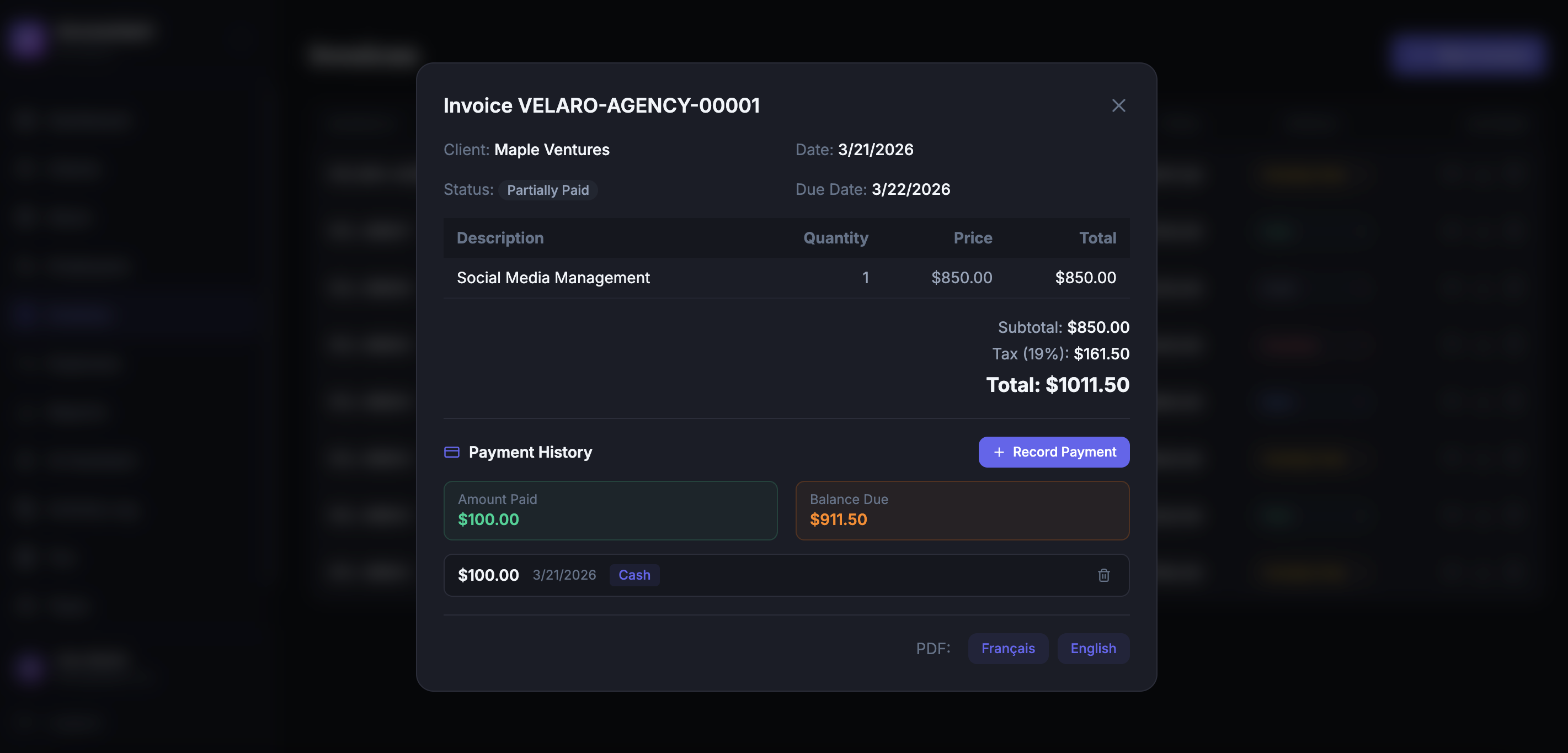Select the Amount Paid summary card

coord(610,511)
